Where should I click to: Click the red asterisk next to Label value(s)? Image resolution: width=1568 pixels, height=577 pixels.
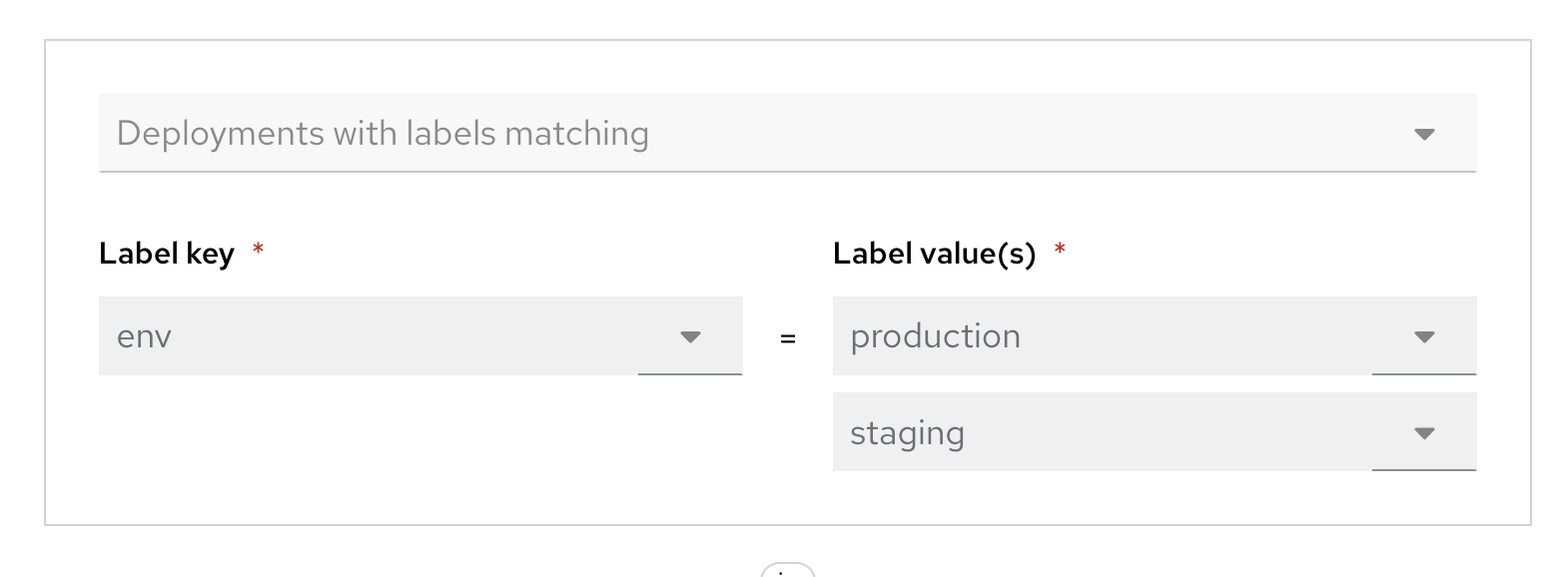click(x=1060, y=250)
